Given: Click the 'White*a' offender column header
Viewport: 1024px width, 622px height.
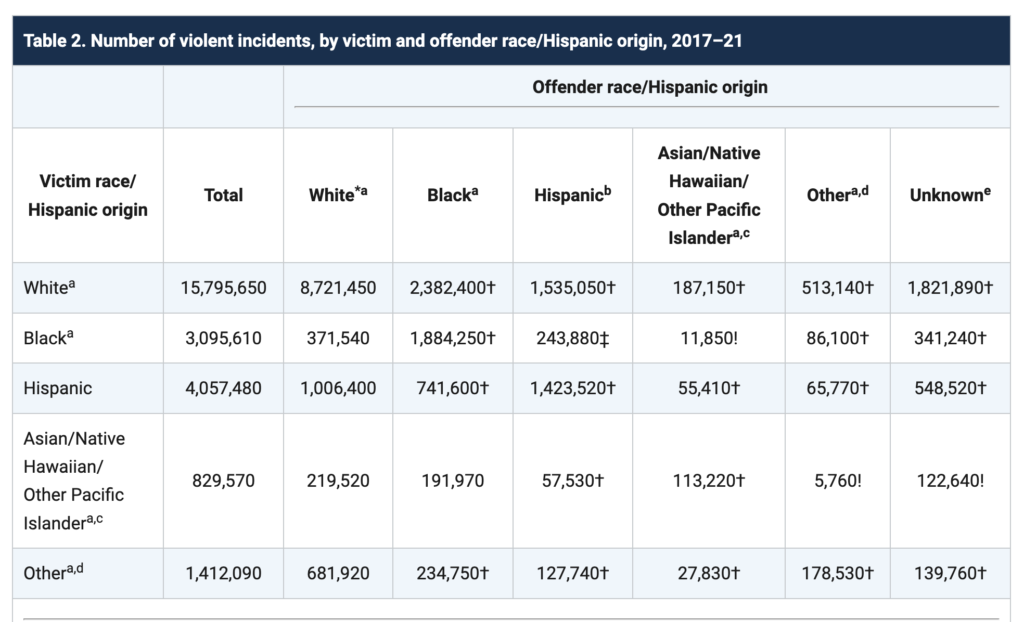Looking at the screenshot, I should click(x=338, y=195).
